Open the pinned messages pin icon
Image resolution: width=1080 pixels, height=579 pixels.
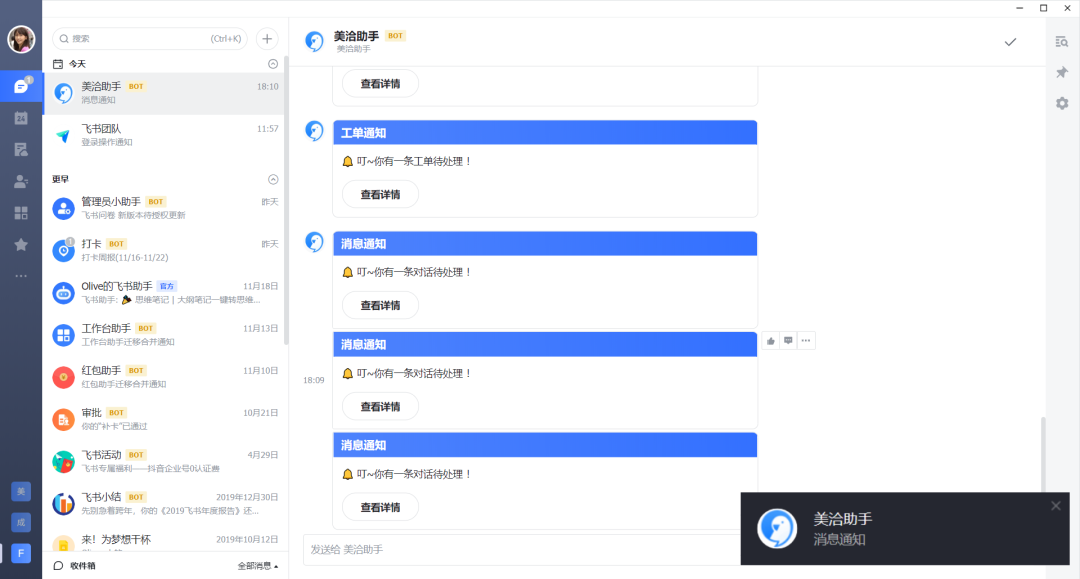[x=1062, y=72]
